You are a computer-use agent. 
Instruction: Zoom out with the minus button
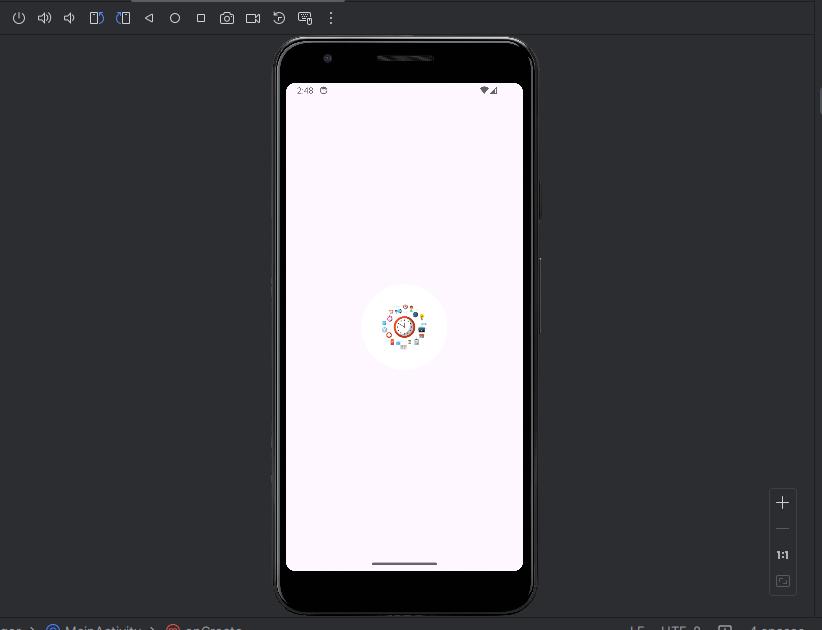tap(783, 529)
